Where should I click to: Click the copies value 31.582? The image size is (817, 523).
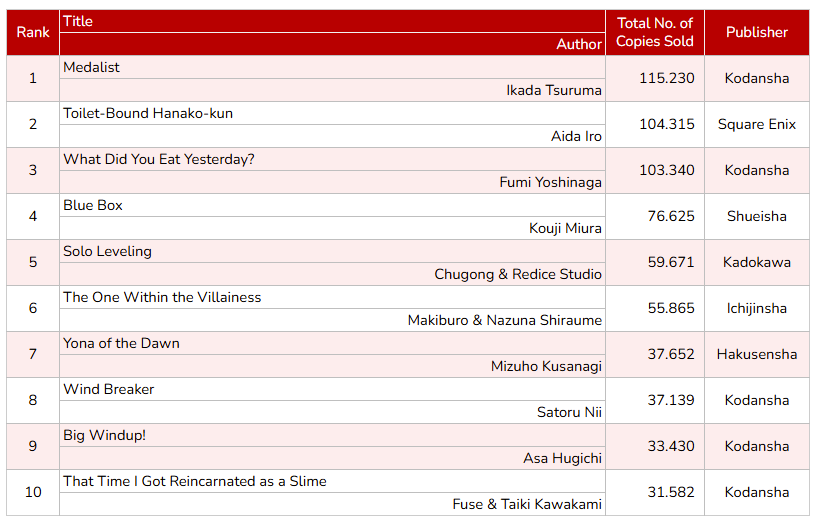(x=671, y=492)
